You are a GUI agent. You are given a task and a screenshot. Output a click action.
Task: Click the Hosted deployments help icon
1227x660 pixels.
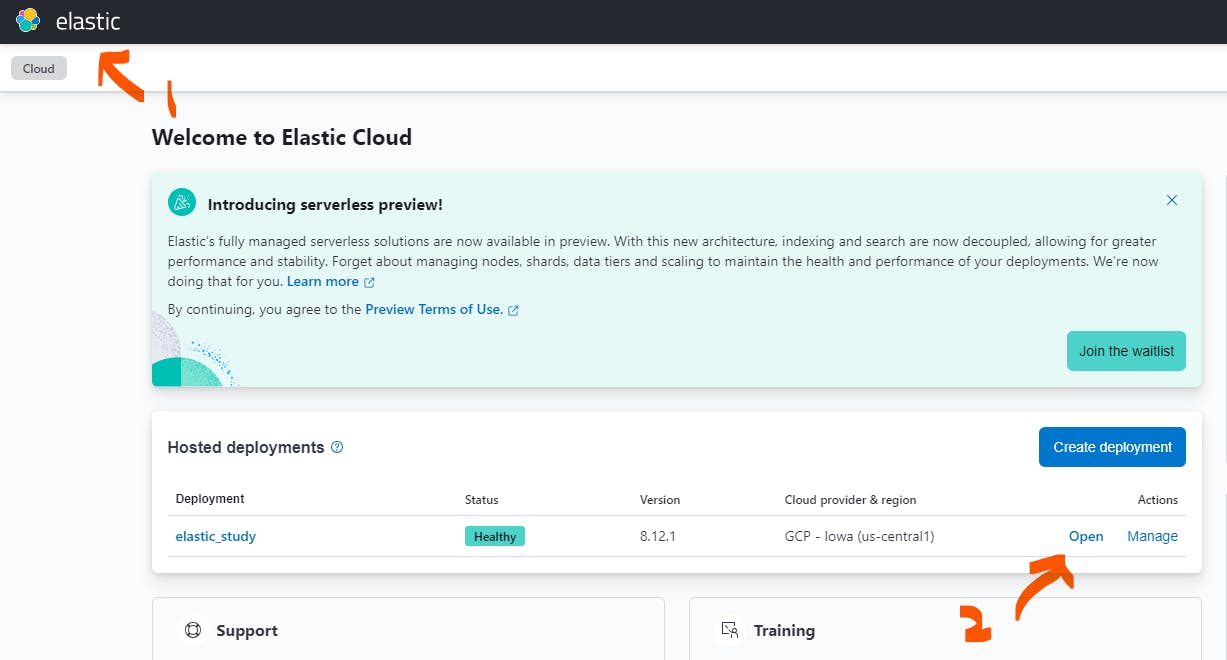pos(337,447)
